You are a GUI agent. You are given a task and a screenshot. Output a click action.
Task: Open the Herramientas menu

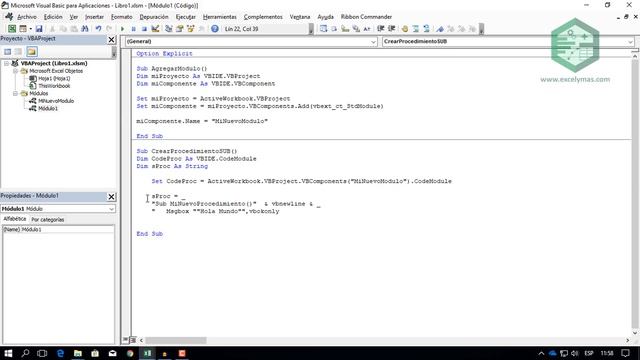coord(220,17)
